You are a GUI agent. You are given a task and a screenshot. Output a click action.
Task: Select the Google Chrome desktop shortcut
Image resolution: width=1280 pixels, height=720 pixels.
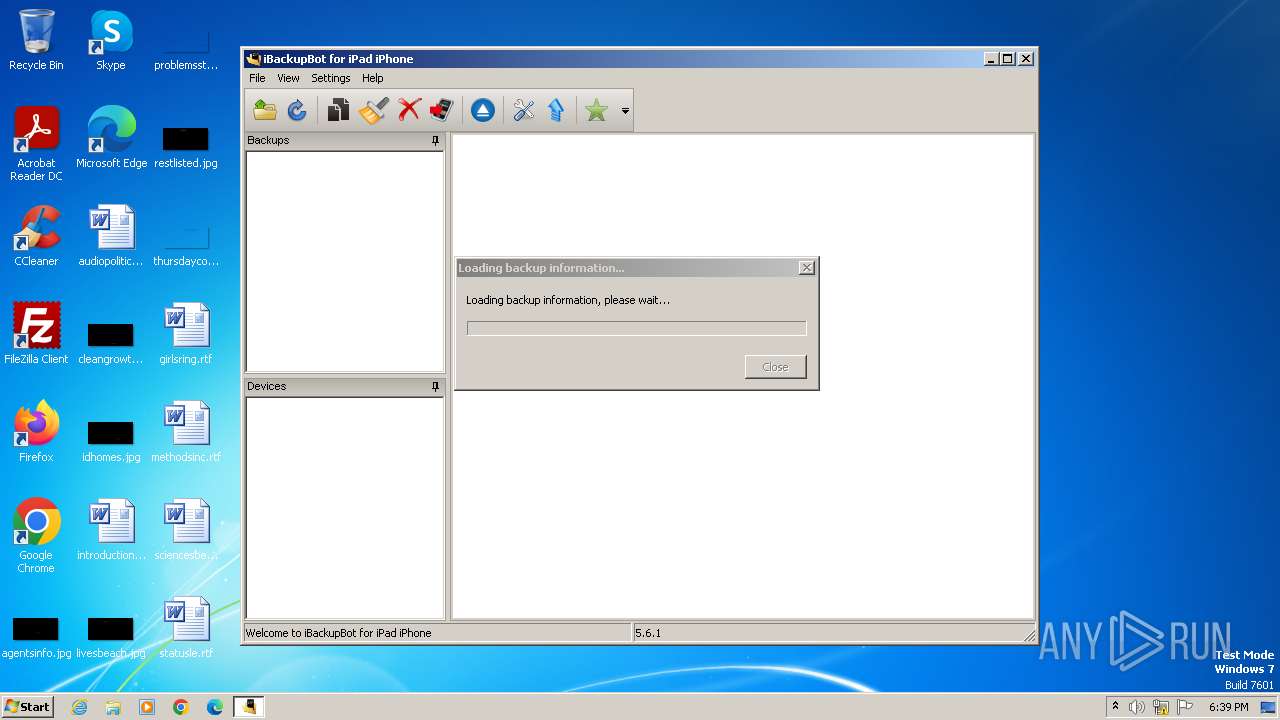[36, 536]
